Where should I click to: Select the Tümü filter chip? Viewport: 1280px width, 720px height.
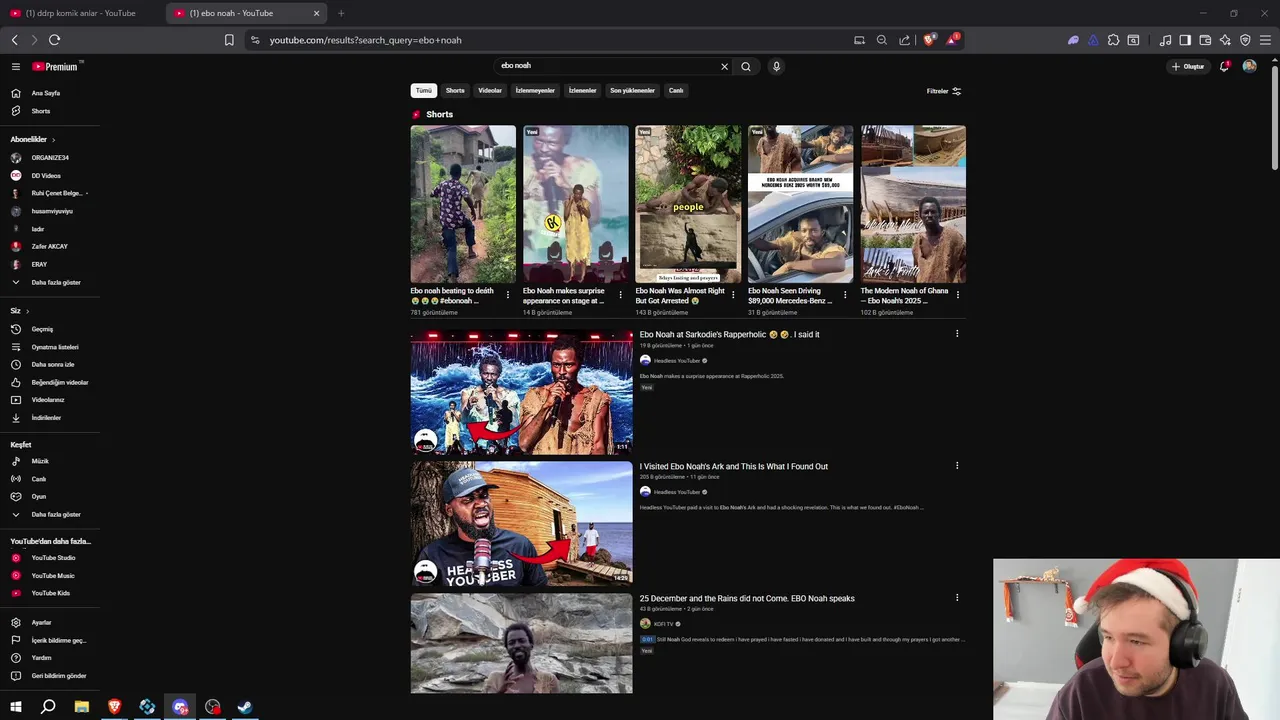pos(424,91)
